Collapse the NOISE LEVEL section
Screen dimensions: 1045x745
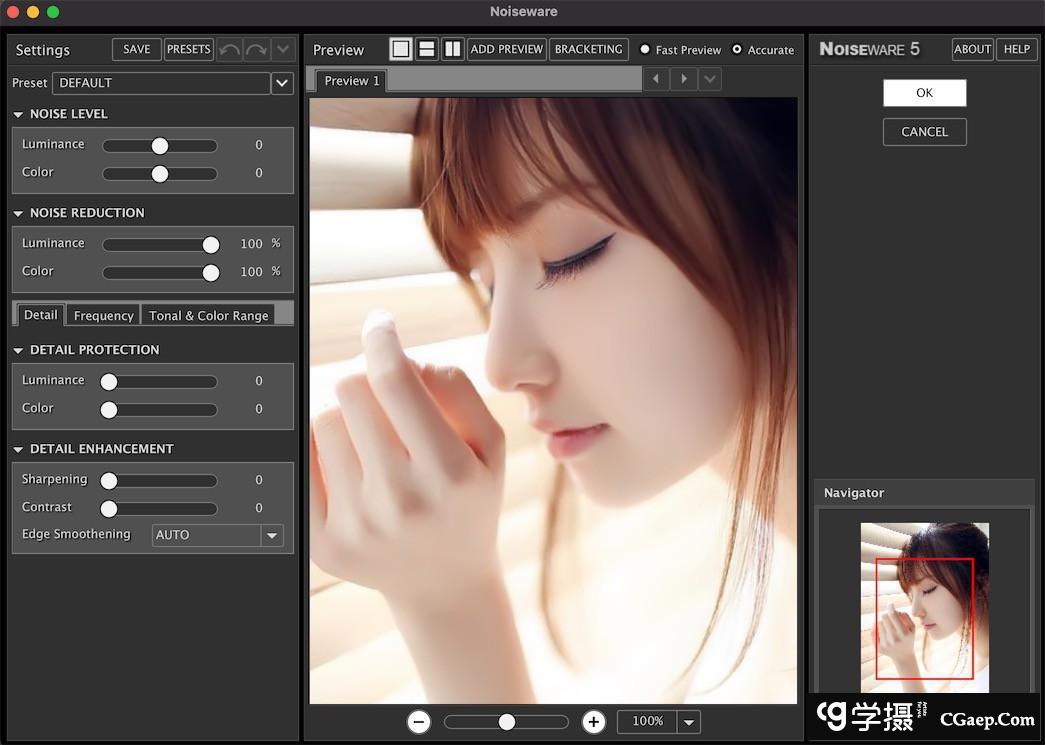tap(18, 115)
